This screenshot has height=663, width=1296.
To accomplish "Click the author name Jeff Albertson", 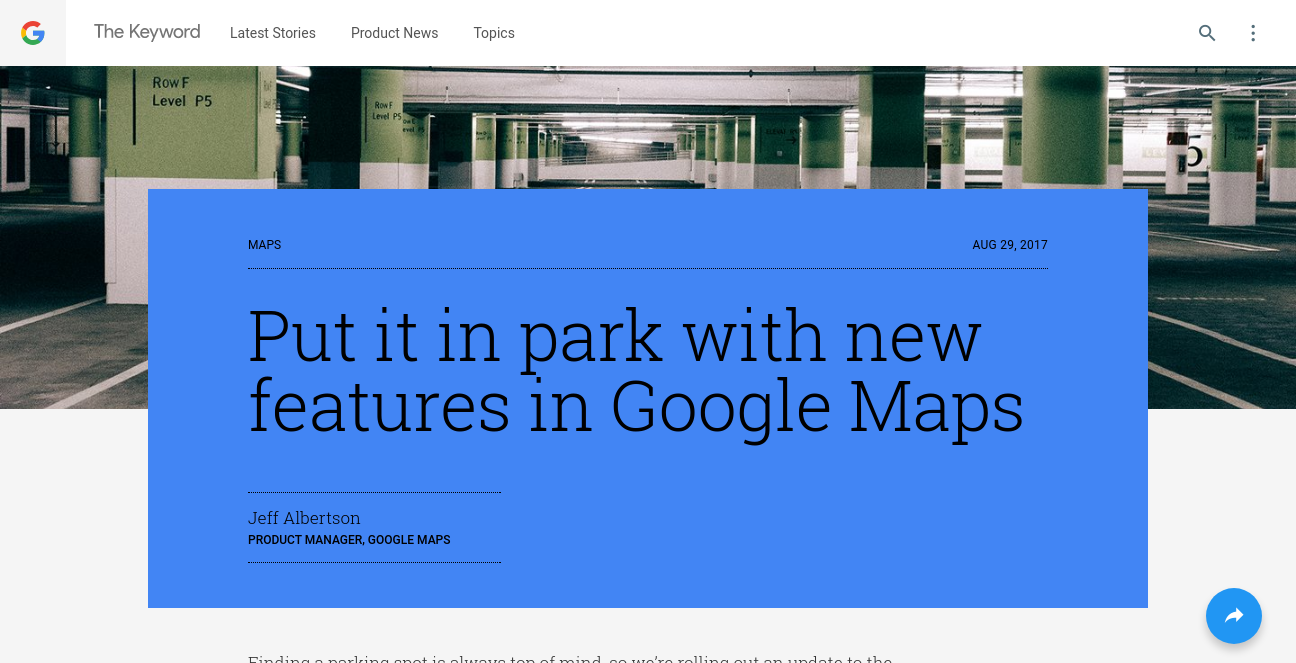I will pyautogui.click(x=304, y=518).
